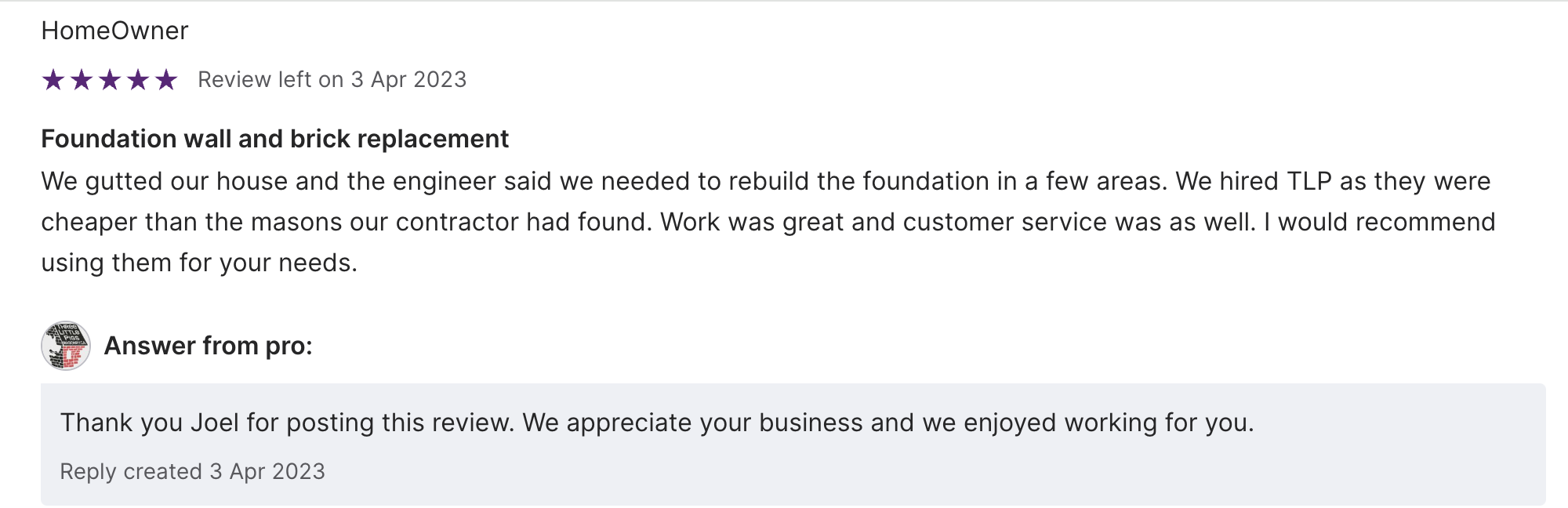Click the second purple rating star

(x=82, y=80)
